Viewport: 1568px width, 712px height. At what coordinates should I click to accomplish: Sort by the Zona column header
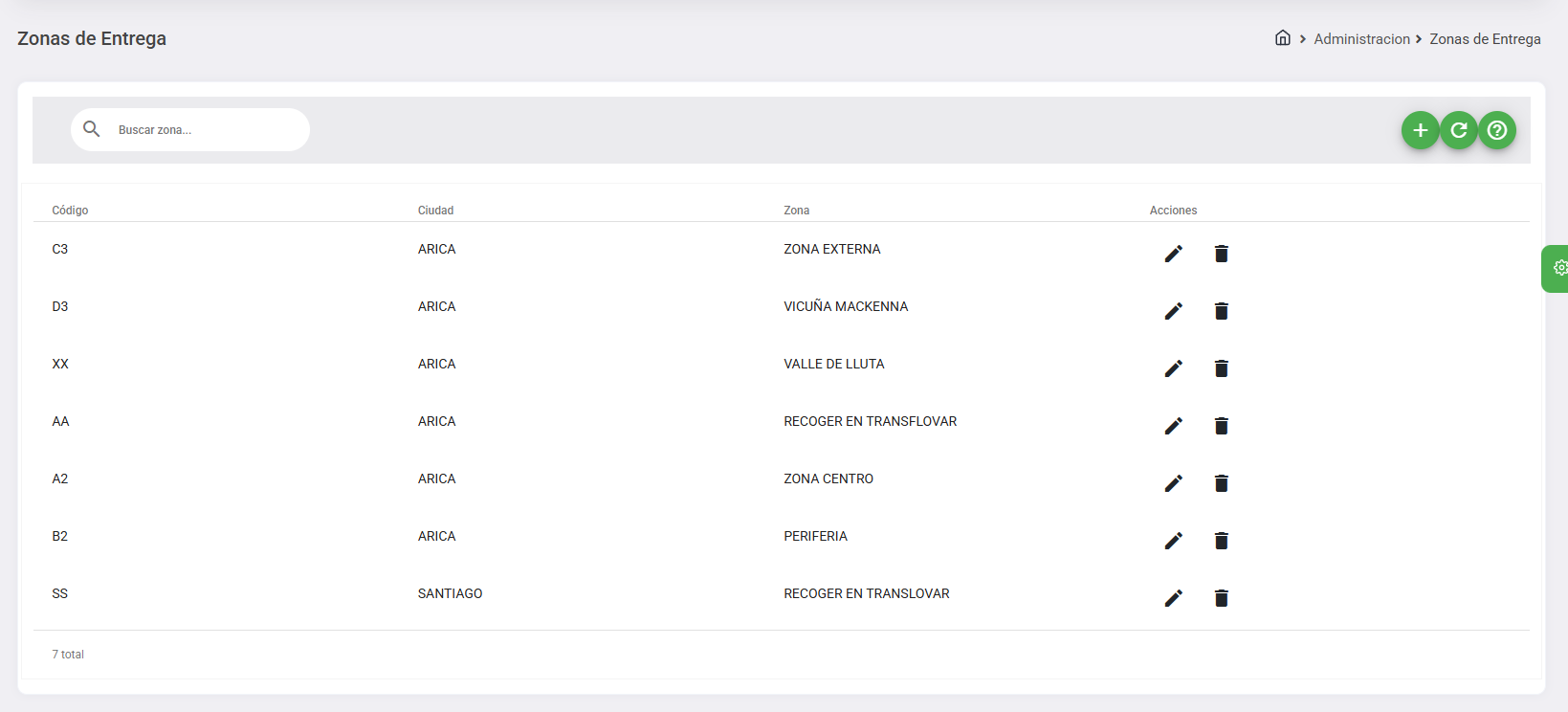point(796,211)
